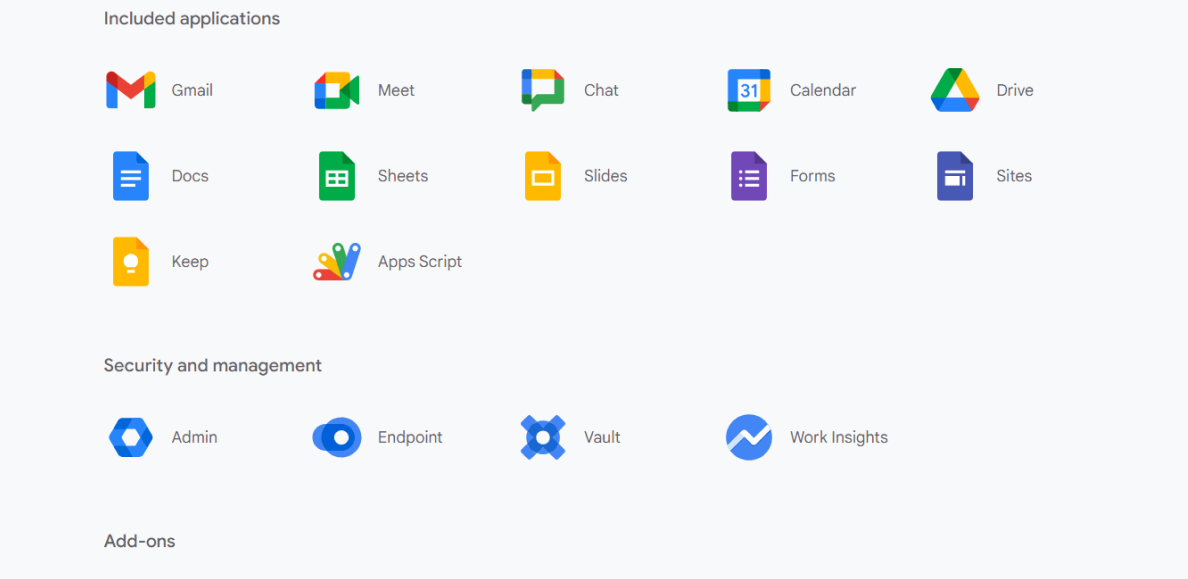Select the Google Chat icon
Image resolution: width=1188 pixels, height=579 pixels.
tap(542, 89)
